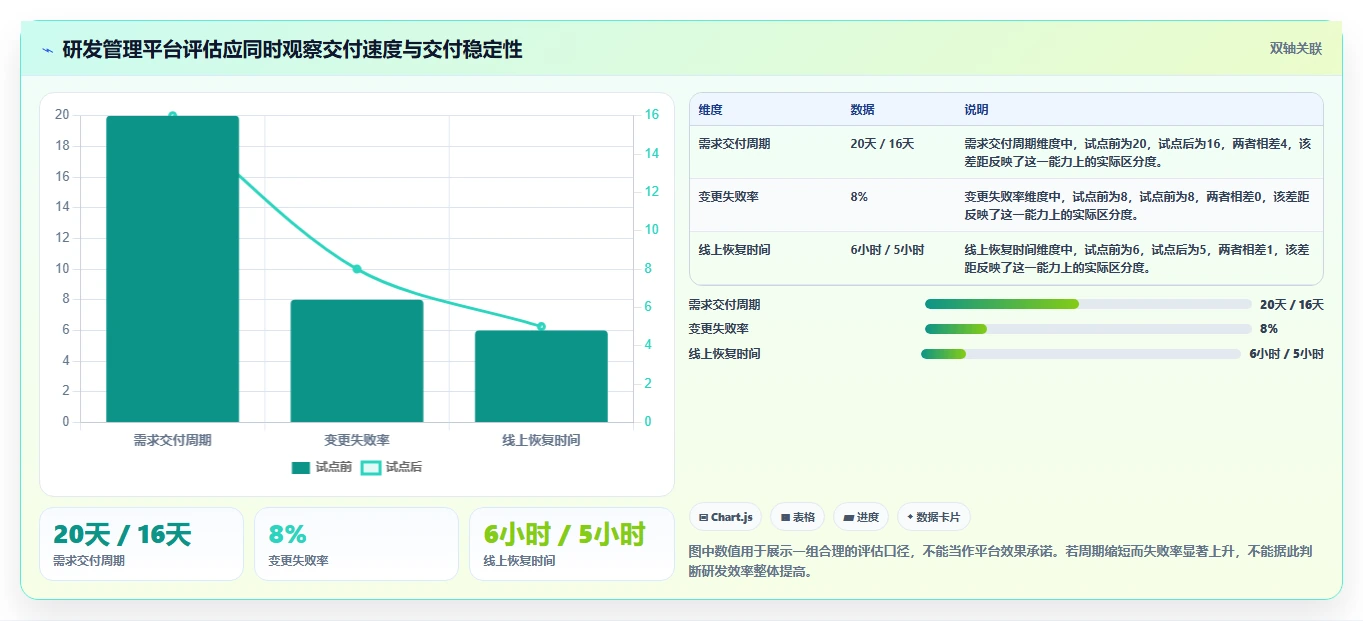Click the 需求交付周期 cell in the table
The height and width of the screenshot is (621, 1363).
[x=734, y=144]
